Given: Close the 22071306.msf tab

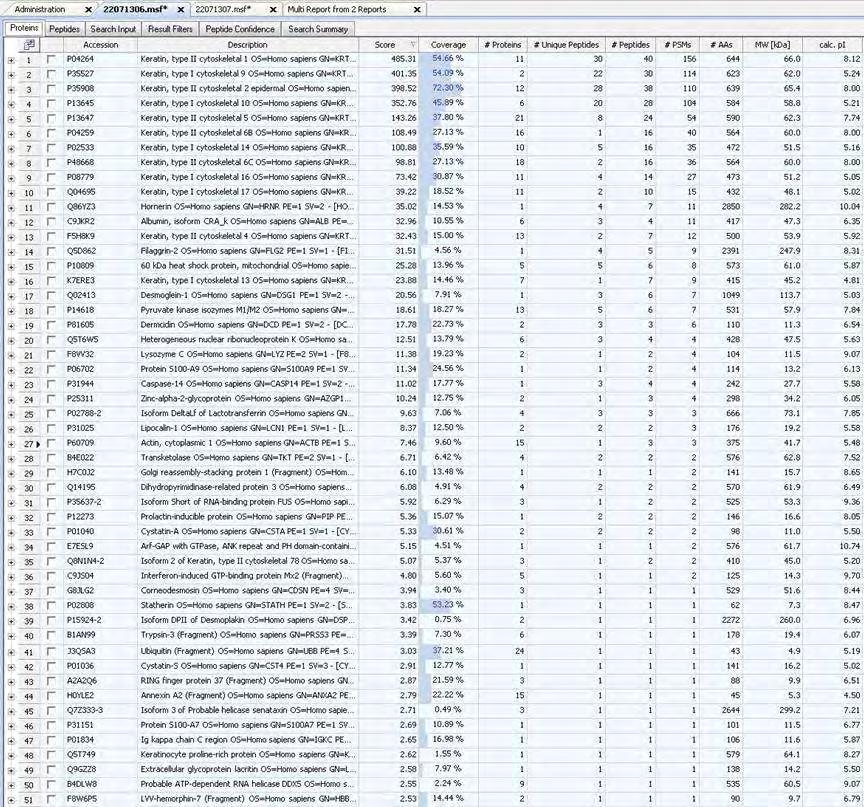Looking at the screenshot, I should (x=181, y=10).
